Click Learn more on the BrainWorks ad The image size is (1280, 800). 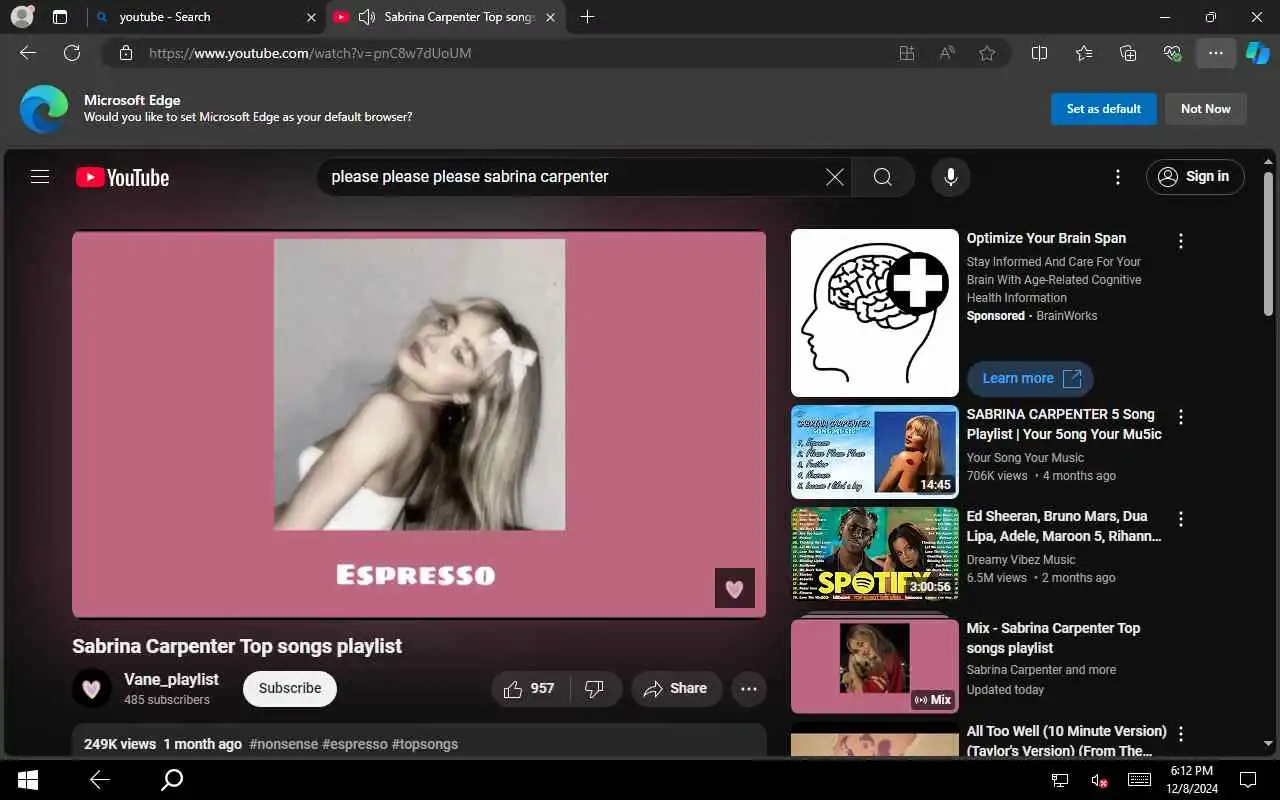(x=1030, y=378)
